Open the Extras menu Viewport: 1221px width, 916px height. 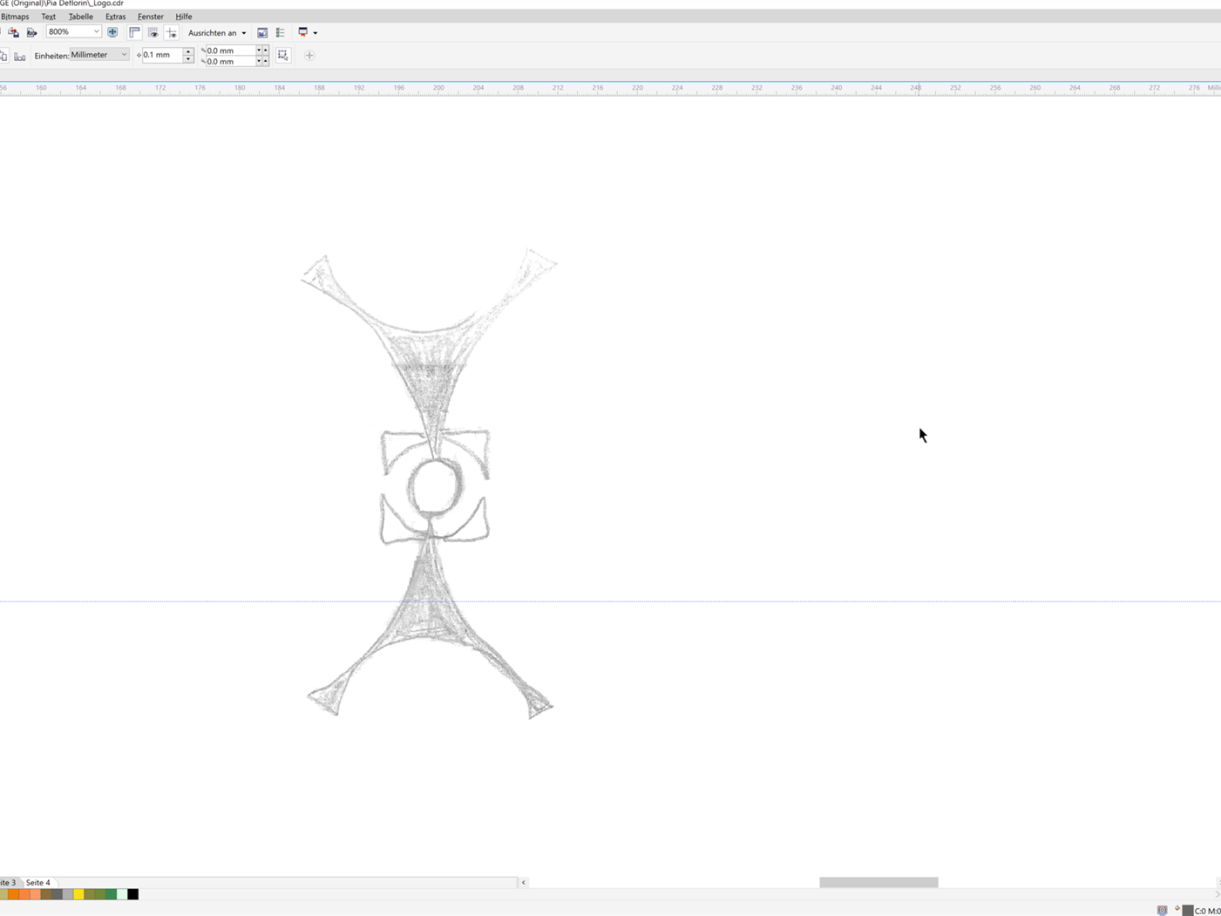pos(115,17)
